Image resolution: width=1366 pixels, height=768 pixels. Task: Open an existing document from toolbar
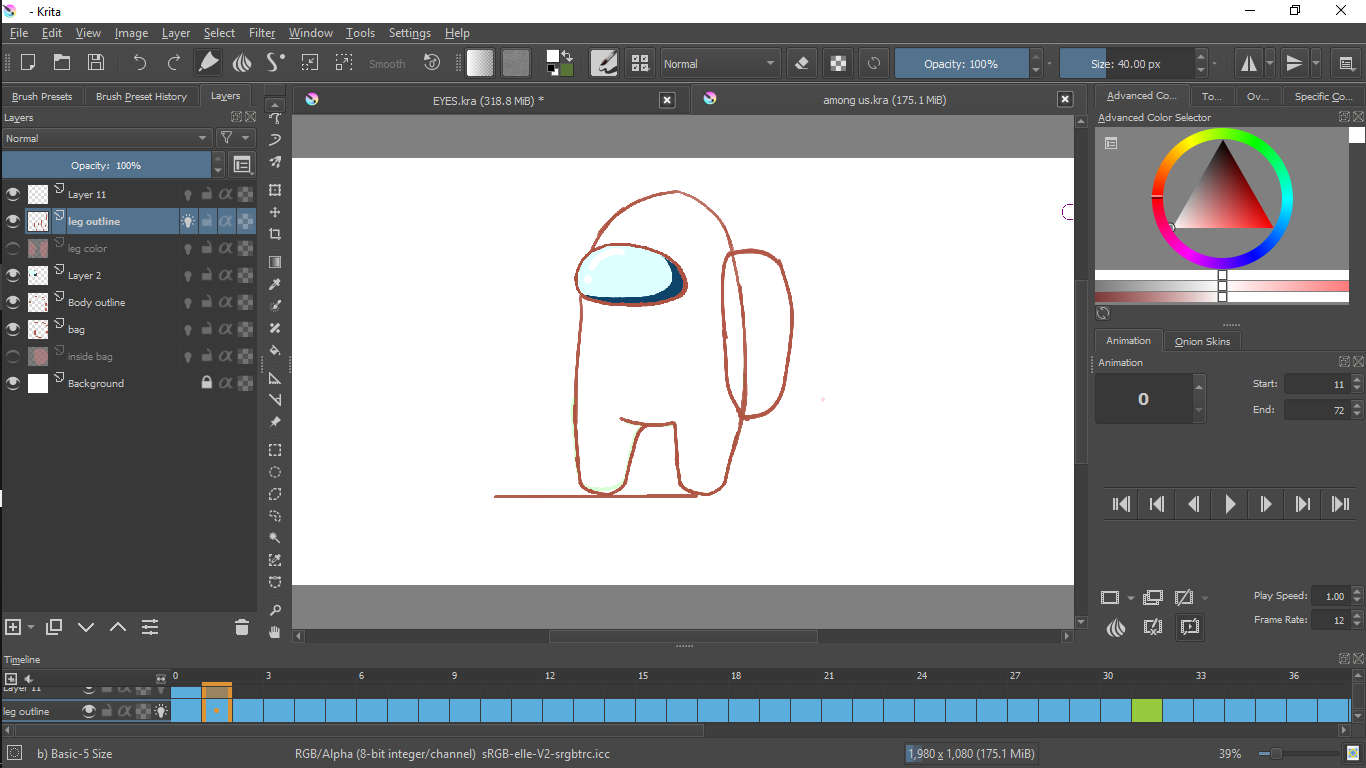[62, 62]
